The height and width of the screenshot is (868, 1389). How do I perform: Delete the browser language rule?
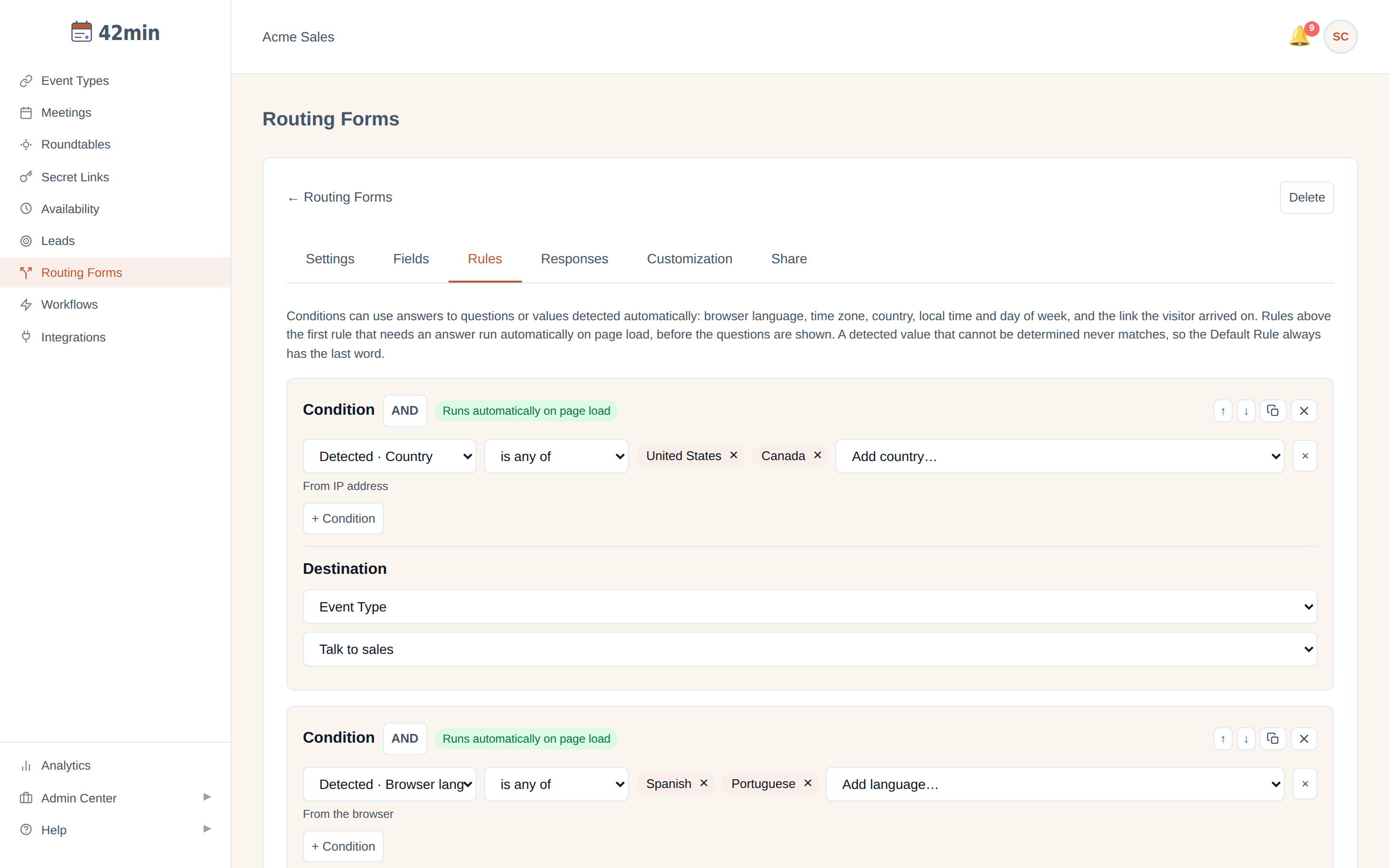(x=1304, y=739)
